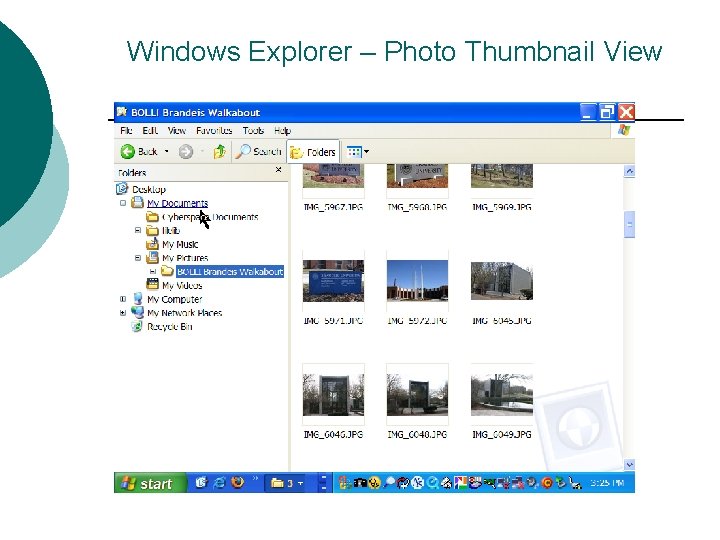The height and width of the screenshot is (540, 720).
Task: Click the My Documents link in tree
Action: [x=178, y=203]
